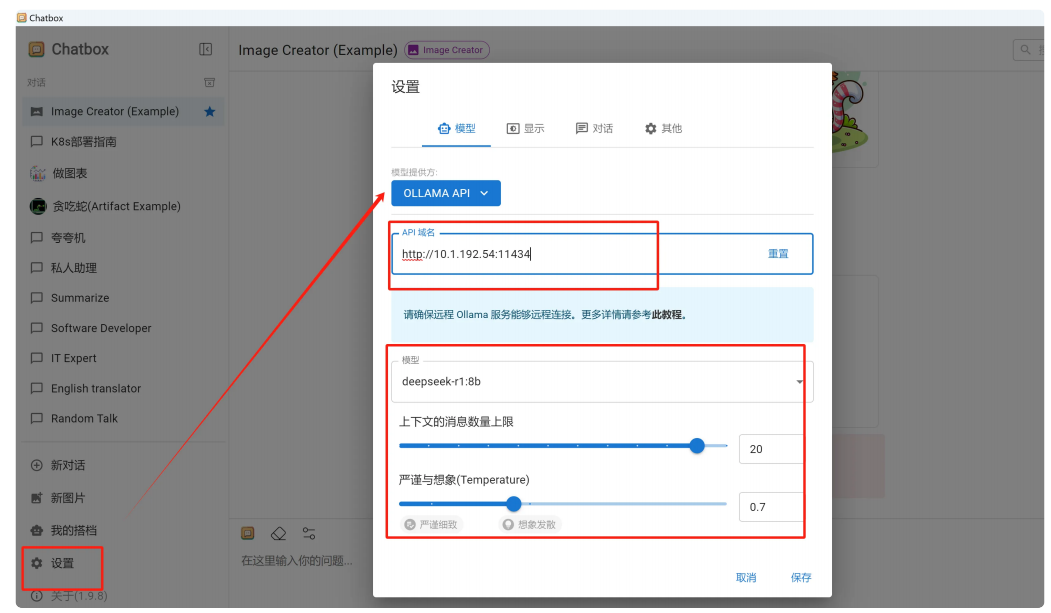
Task: Open 设置 from the sidebar
Action: 123,563
